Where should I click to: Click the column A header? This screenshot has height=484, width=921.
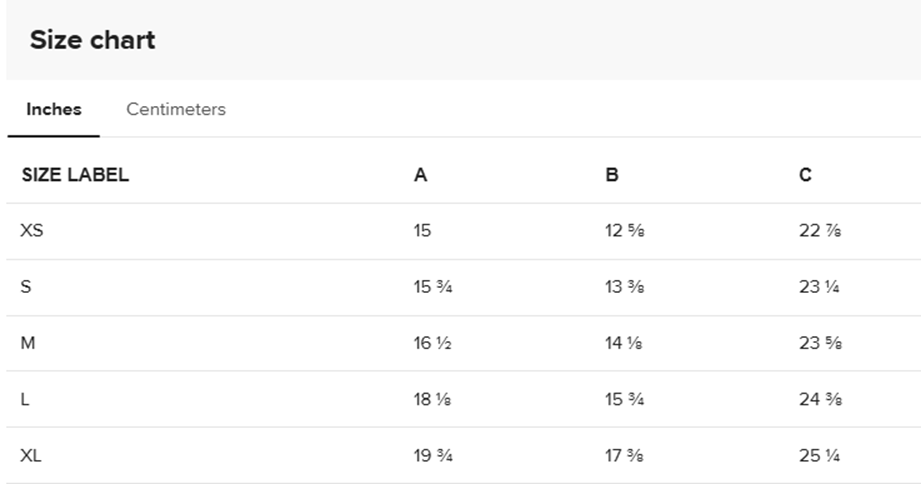coord(421,175)
